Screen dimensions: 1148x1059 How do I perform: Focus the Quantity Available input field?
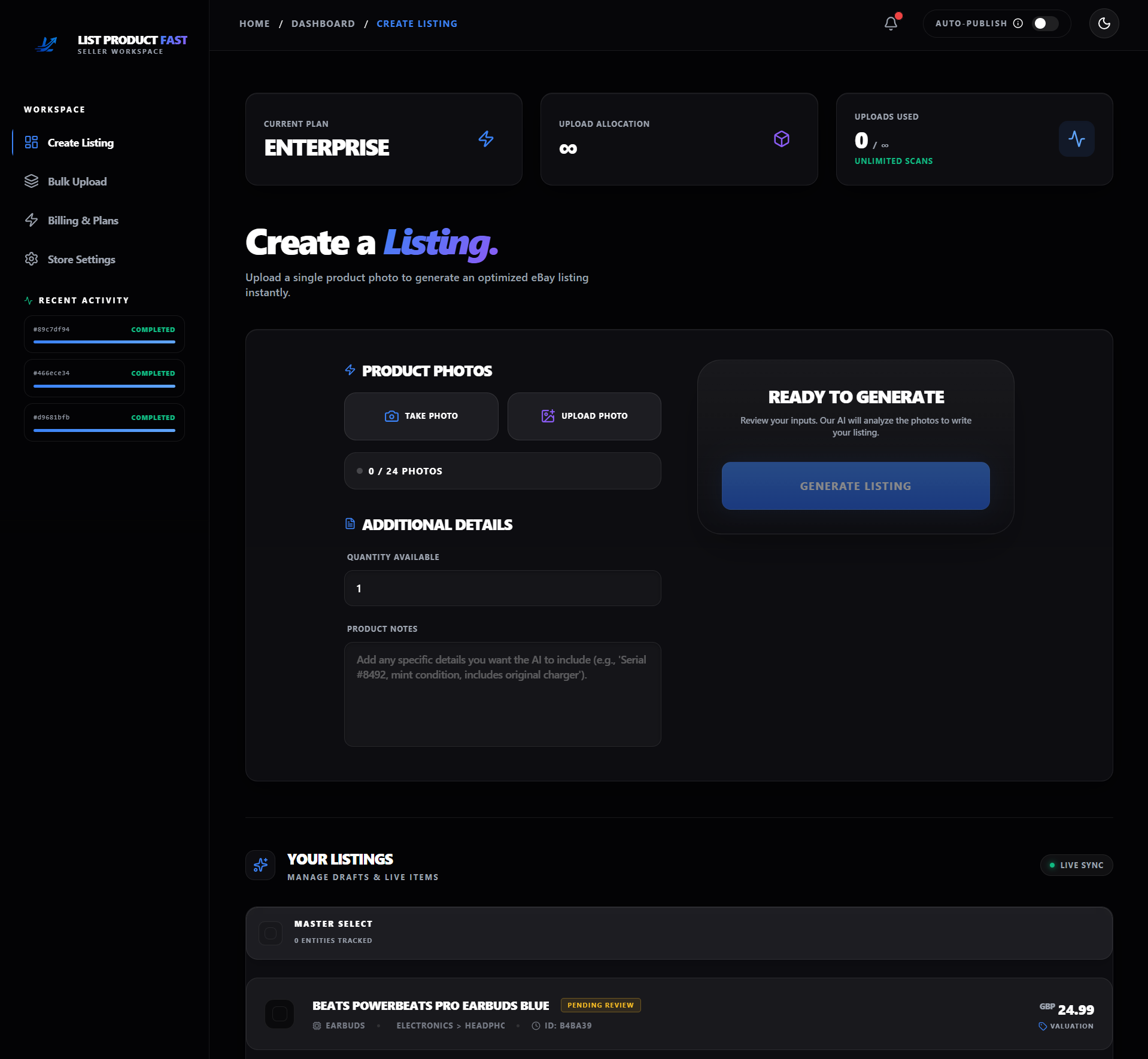coord(502,588)
